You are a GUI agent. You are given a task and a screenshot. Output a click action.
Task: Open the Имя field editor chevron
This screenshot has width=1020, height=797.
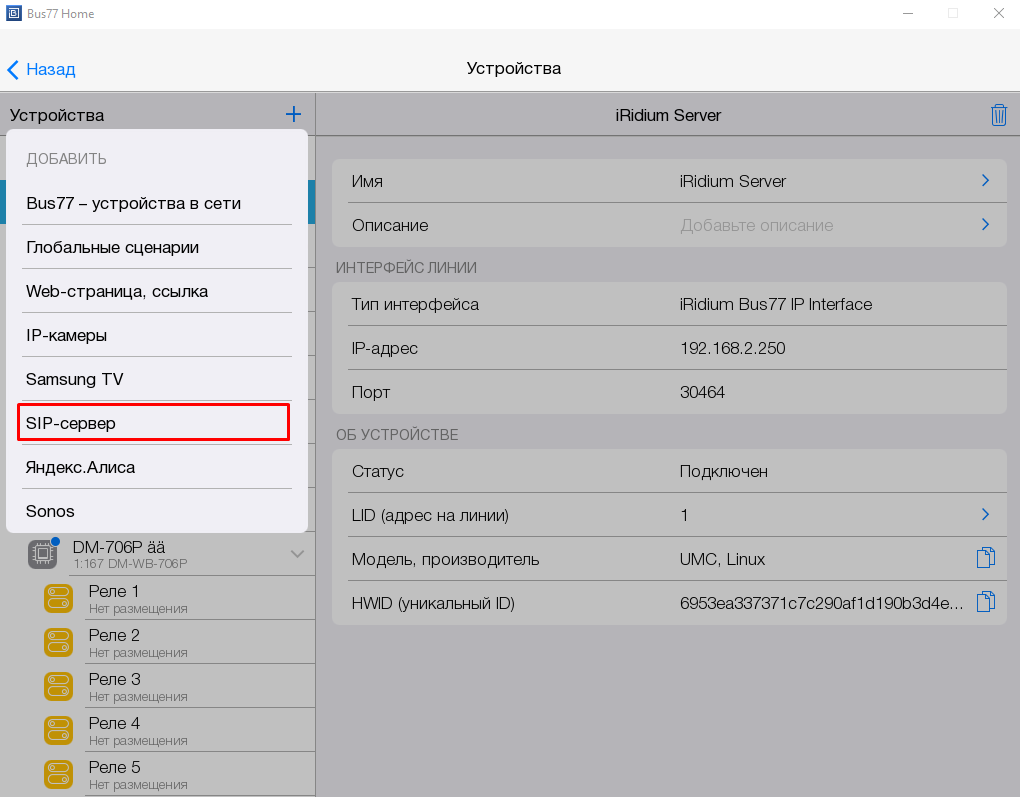click(x=985, y=181)
